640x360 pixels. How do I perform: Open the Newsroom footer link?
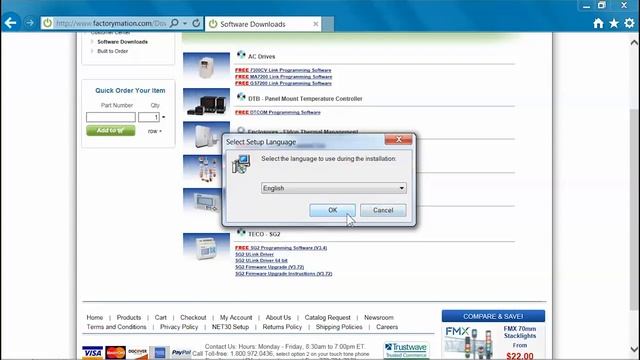(x=379, y=317)
